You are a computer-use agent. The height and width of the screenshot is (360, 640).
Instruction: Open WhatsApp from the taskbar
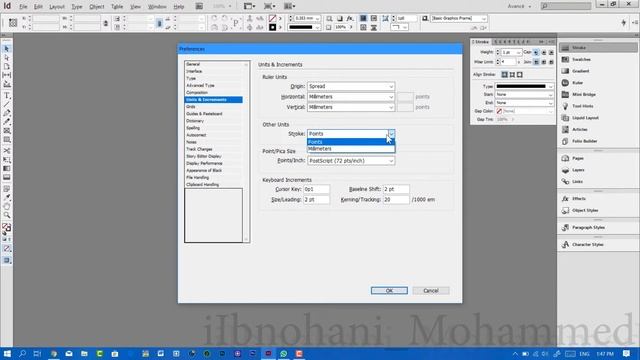pyautogui.click(x=283, y=353)
